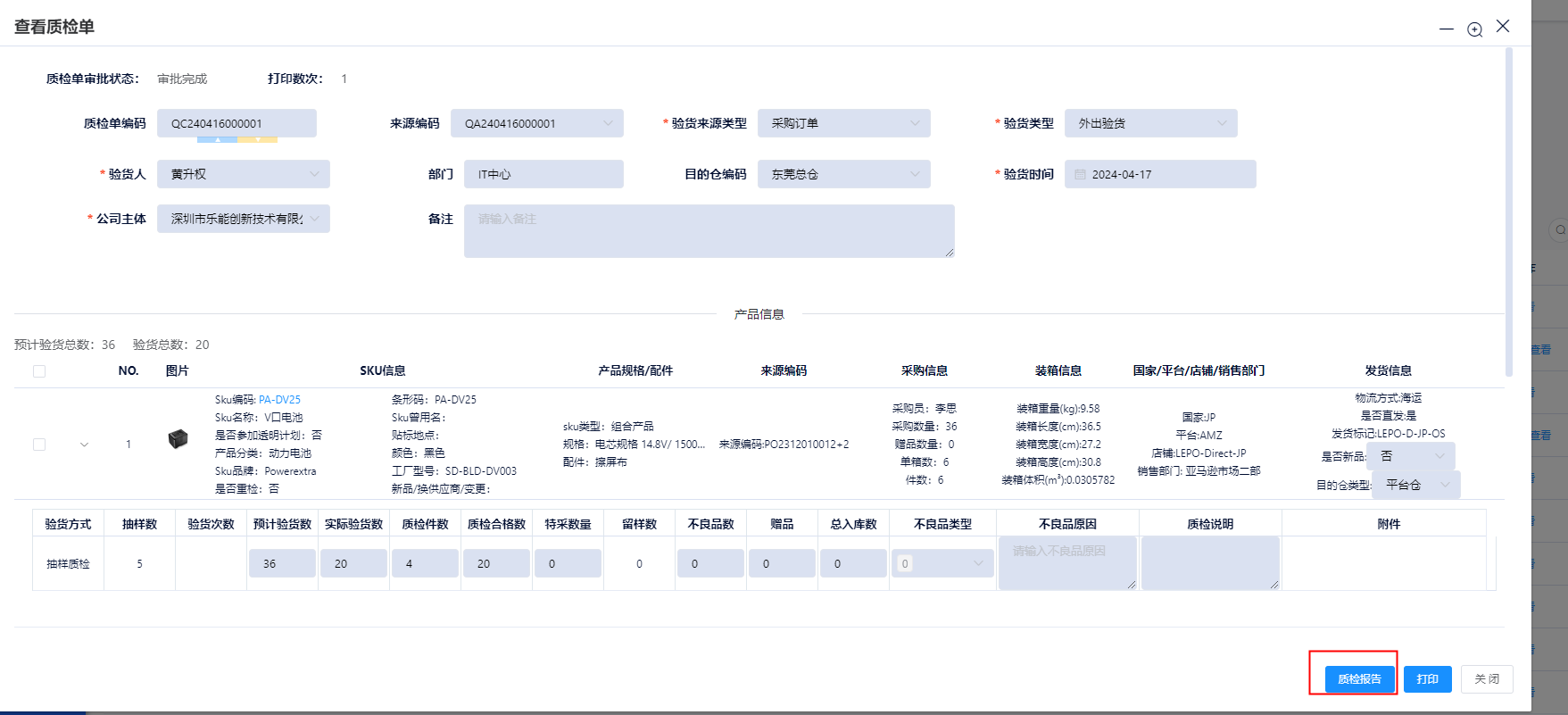Open the 验货类型 dropdown showing 外出验货
This screenshot has width=1568, height=715.
[x=1151, y=123]
